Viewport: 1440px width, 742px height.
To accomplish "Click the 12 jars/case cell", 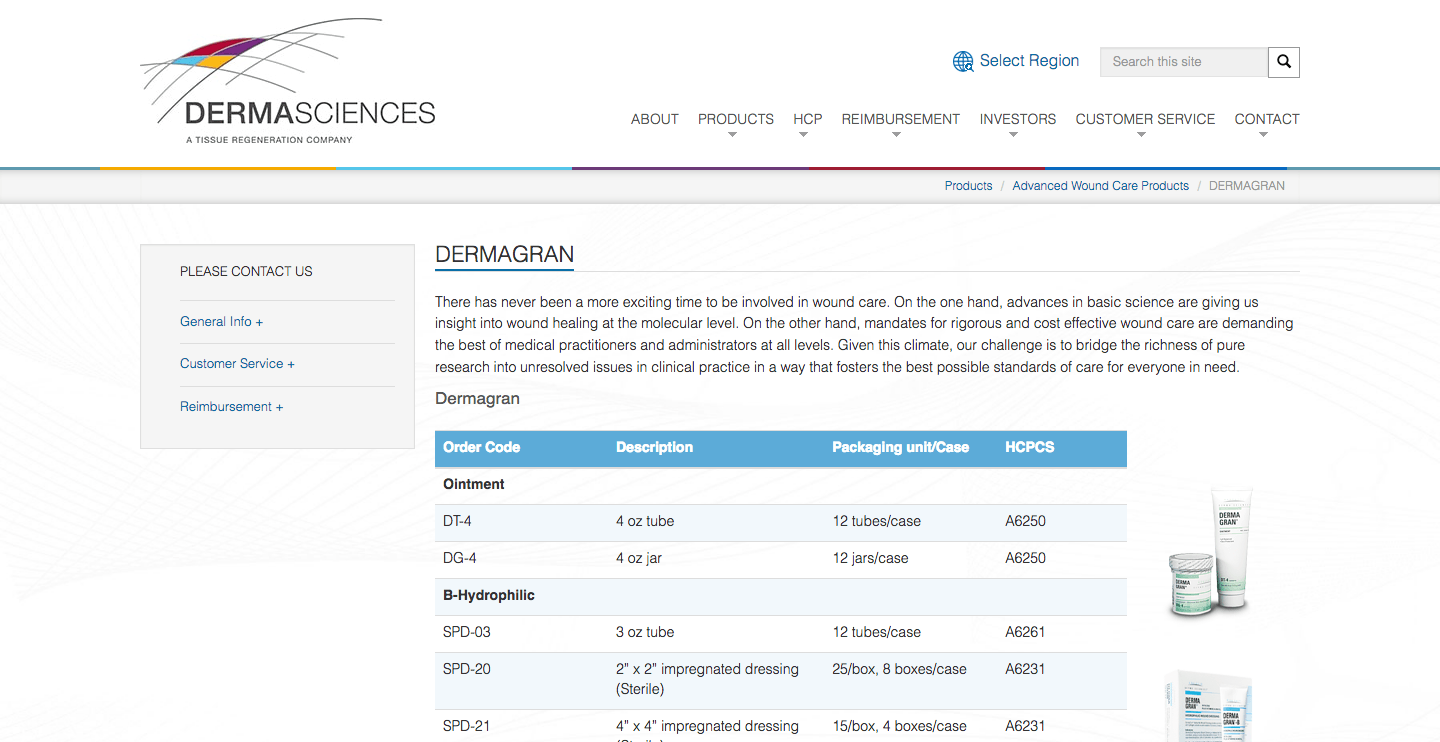I will (870, 558).
